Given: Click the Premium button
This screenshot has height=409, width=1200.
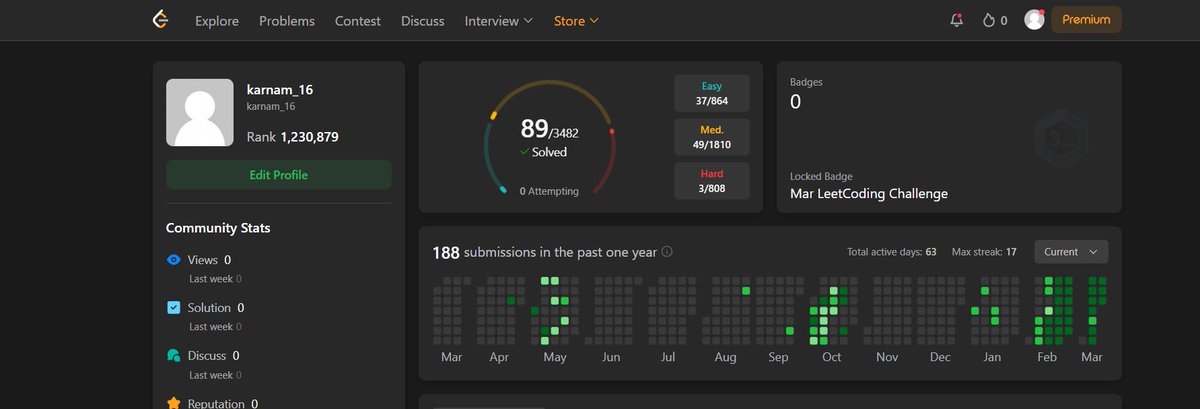Looking at the screenshot, I should pyautogui.click(x=1086, y=20).
